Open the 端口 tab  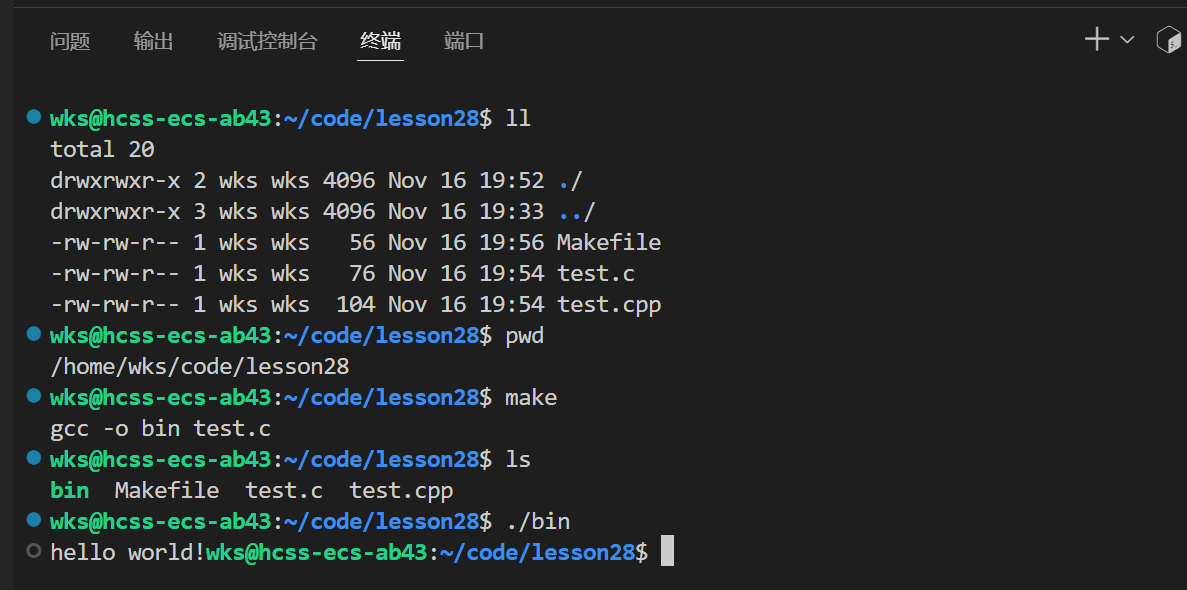[463, 41]
